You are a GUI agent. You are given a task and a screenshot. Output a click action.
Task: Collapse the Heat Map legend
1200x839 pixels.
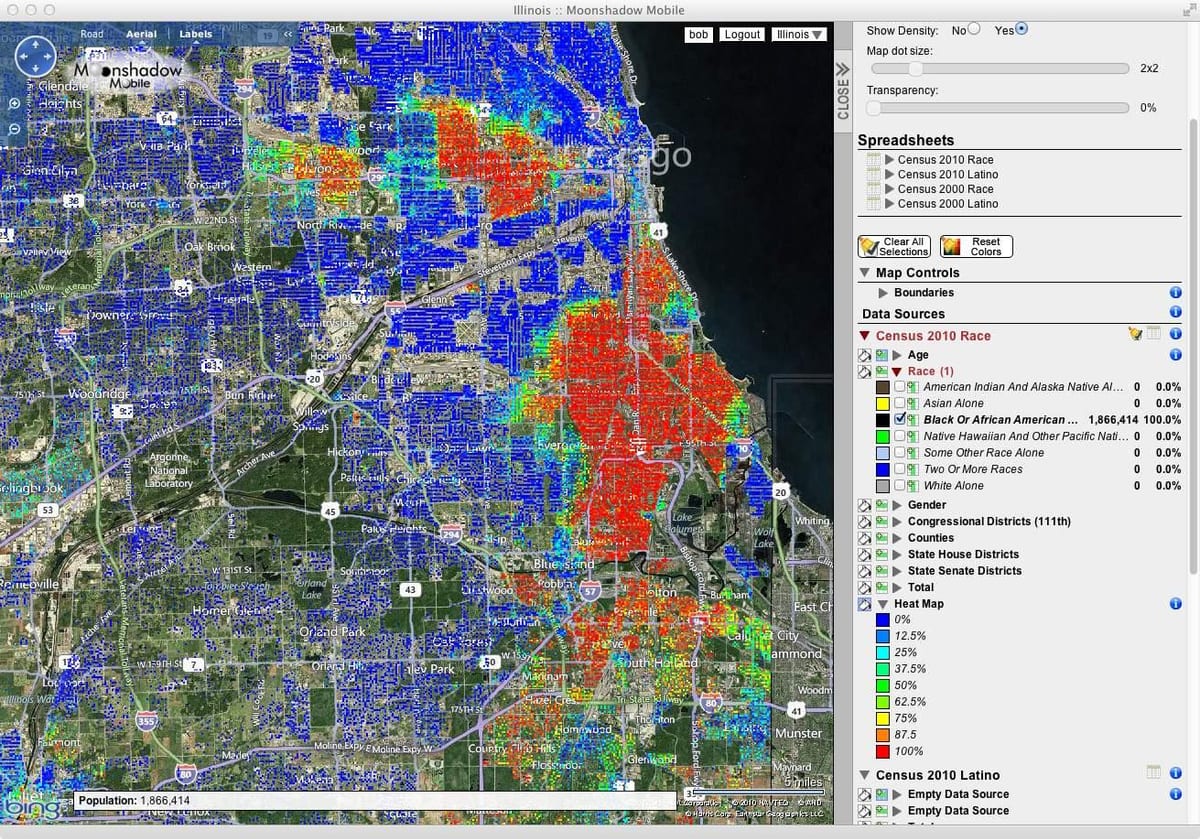tap(883, 604)
